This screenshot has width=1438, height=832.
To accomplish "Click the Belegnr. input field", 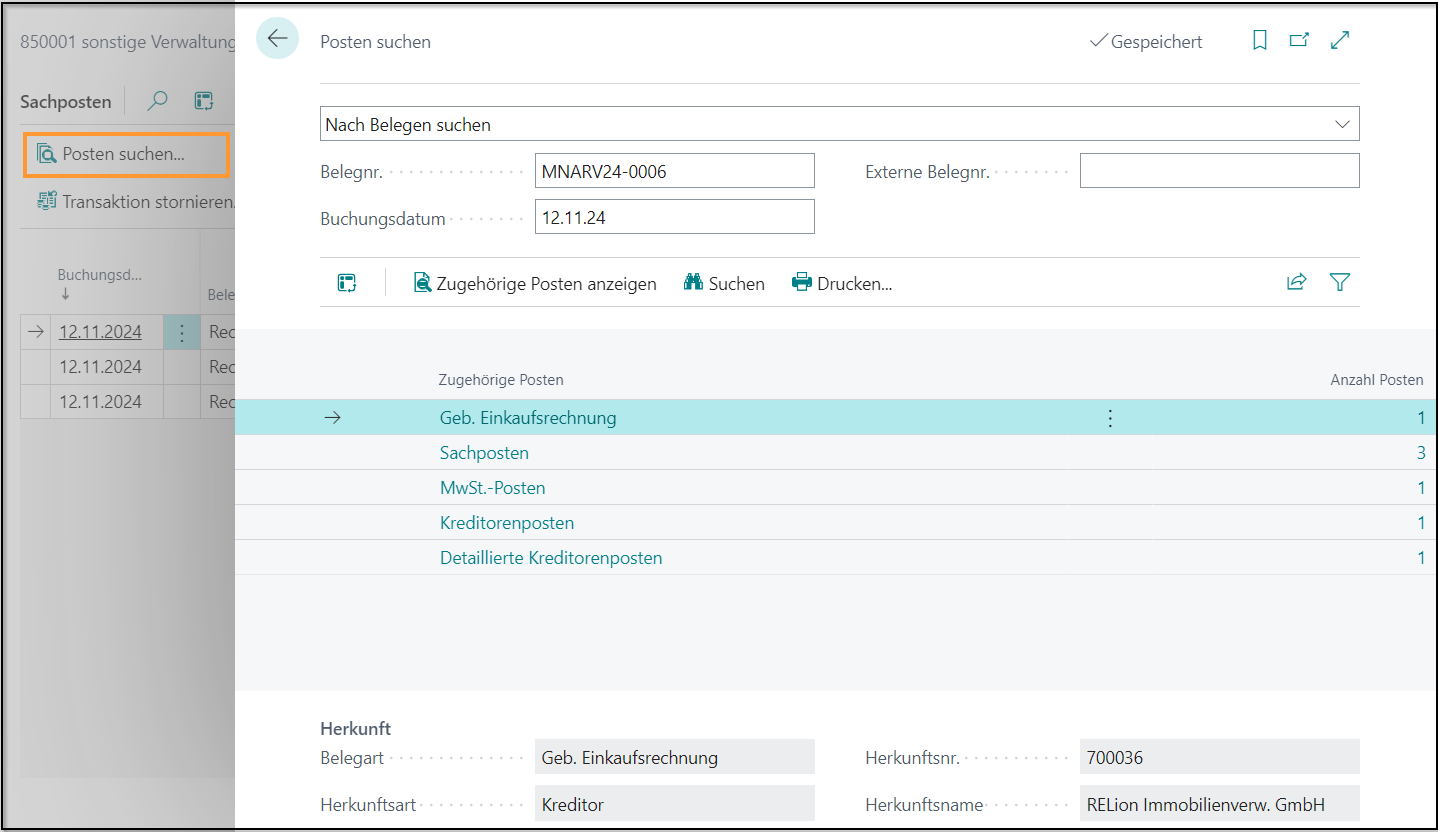I will (674, 171).
